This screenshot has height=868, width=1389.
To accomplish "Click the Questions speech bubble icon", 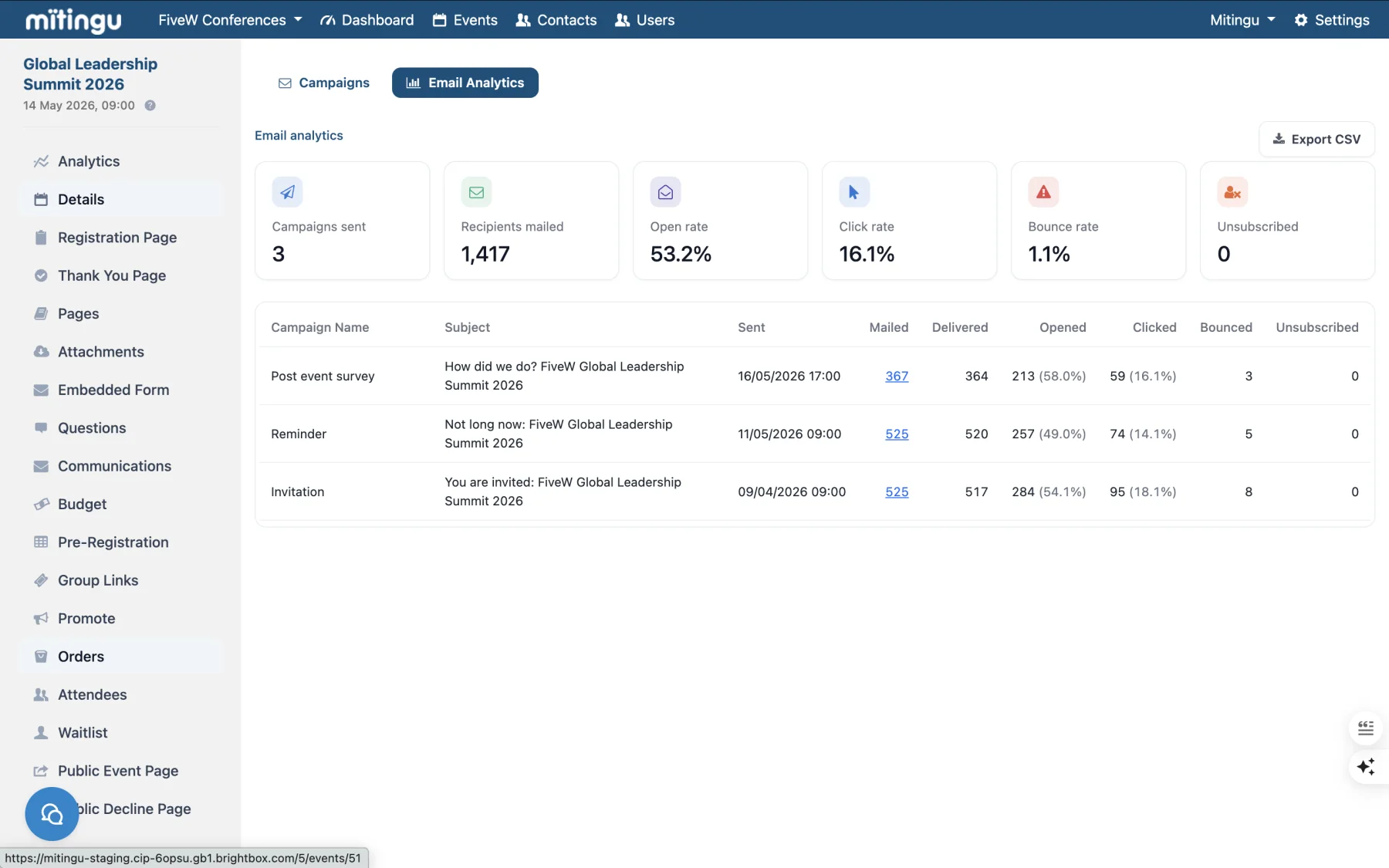I will pos(41,427).
